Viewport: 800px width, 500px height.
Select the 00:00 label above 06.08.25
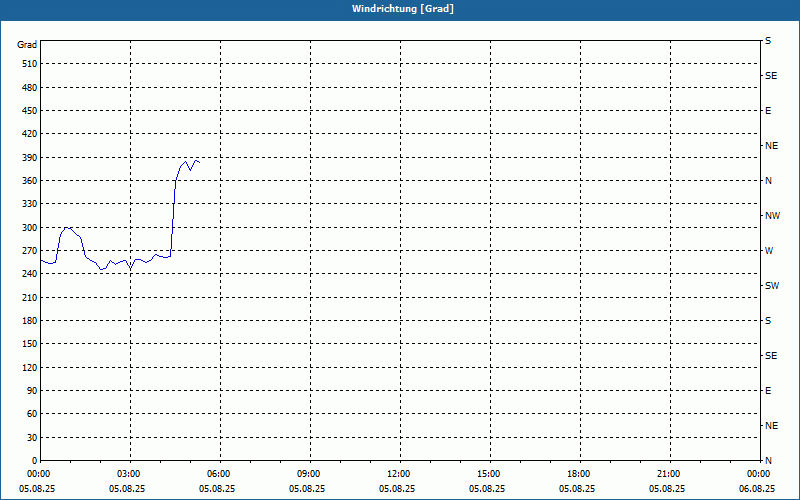click(759, 474)
